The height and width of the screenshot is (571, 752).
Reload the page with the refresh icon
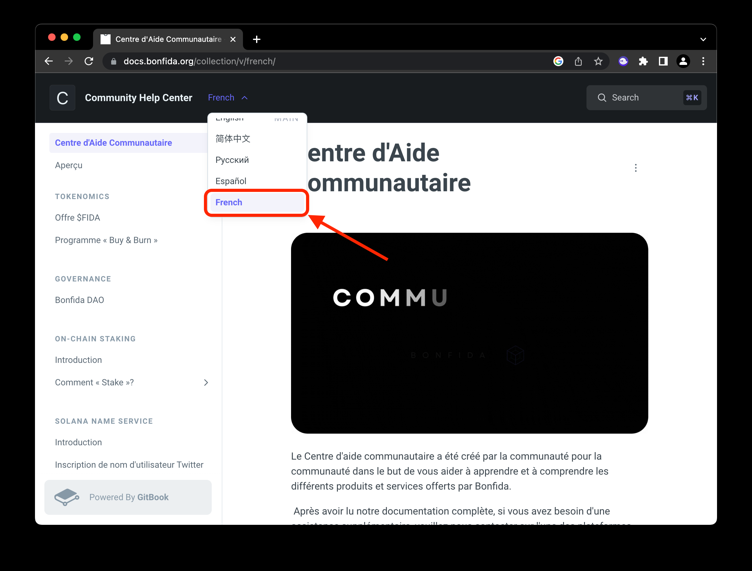89,61
